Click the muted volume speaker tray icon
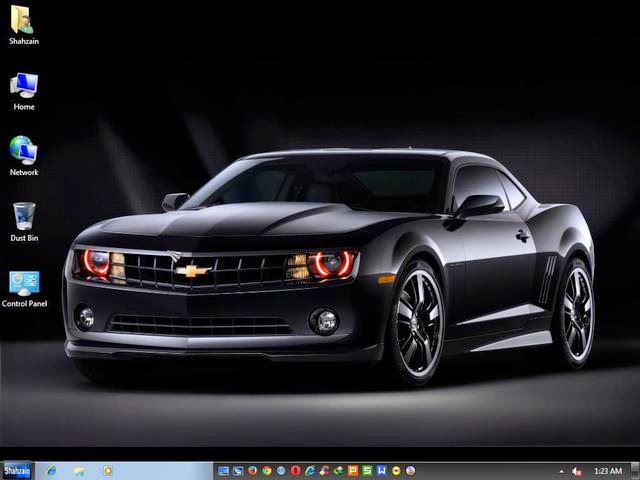 tap(577, 471)
